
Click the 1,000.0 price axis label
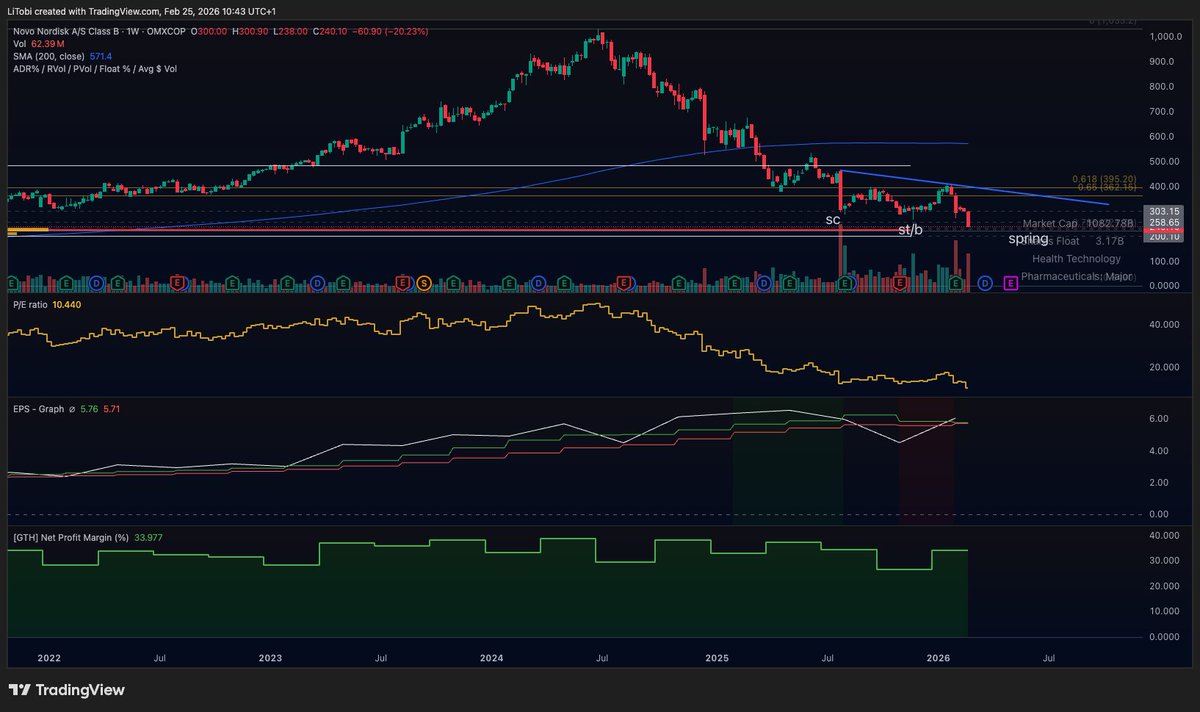click(x=1166, y=37)
